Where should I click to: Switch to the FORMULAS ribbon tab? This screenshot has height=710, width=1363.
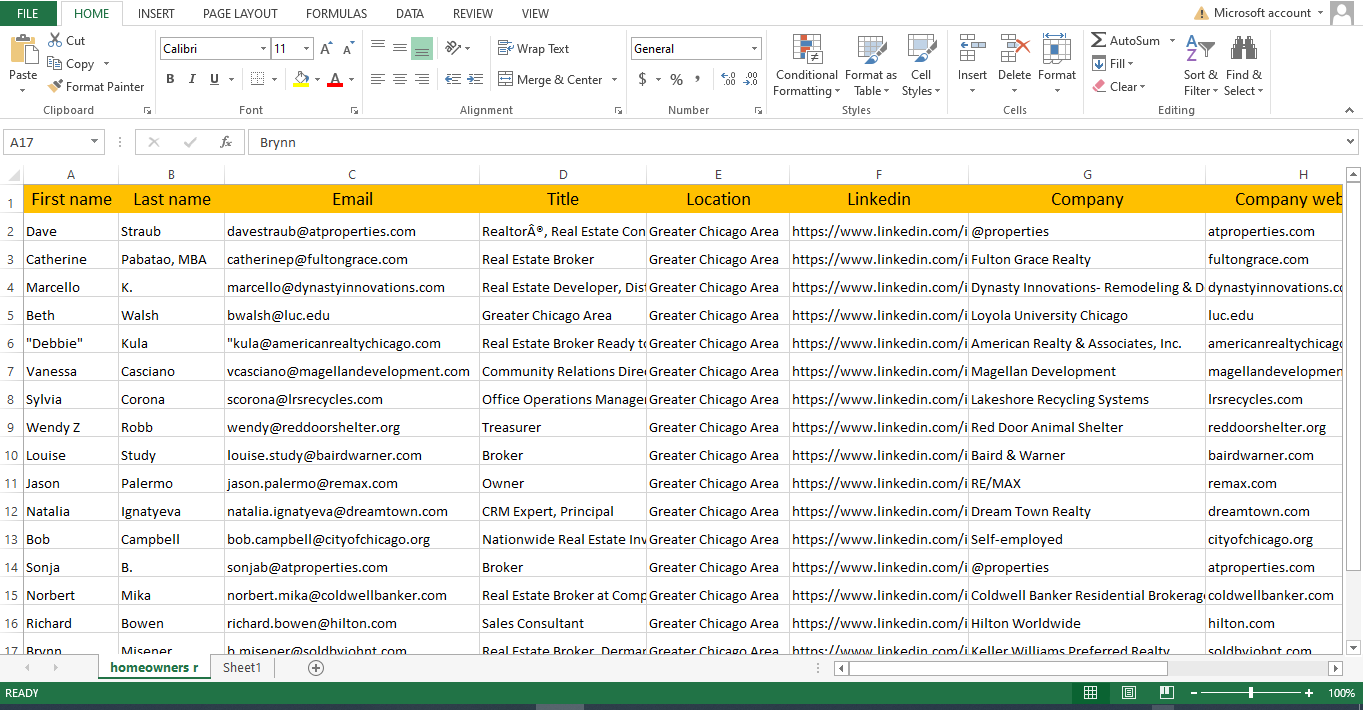pyautogui.click(x=336, y=14)
